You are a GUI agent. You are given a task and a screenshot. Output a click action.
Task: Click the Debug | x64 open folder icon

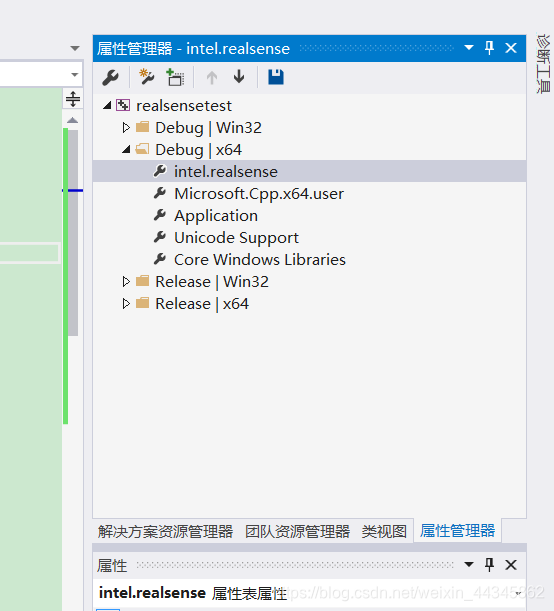click(142, 149)
